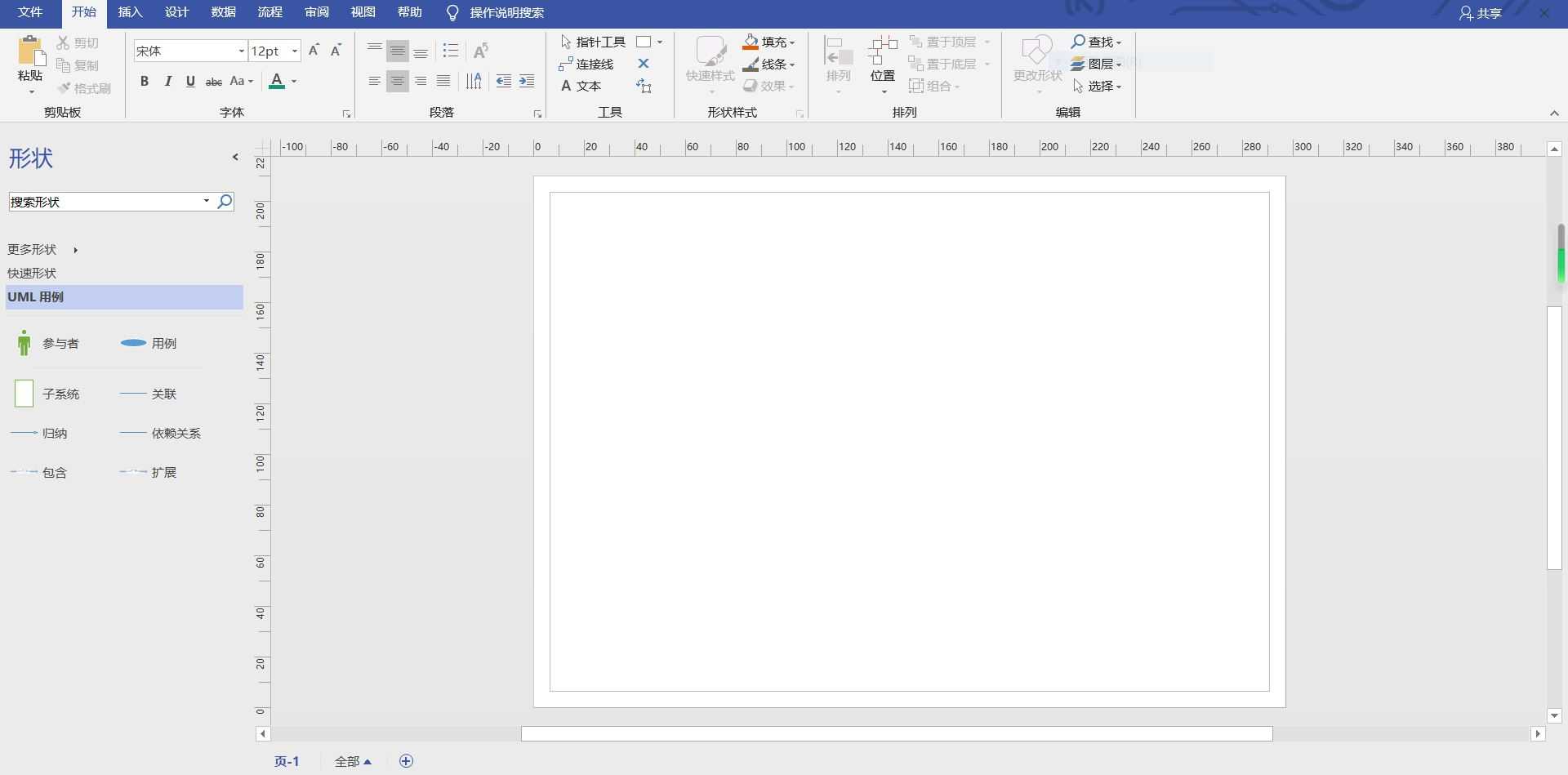Image resolution: width=1568 pixels, height=775 pixels.
Task: Click the shape search magnifier icon
Action: coord(225,201)
